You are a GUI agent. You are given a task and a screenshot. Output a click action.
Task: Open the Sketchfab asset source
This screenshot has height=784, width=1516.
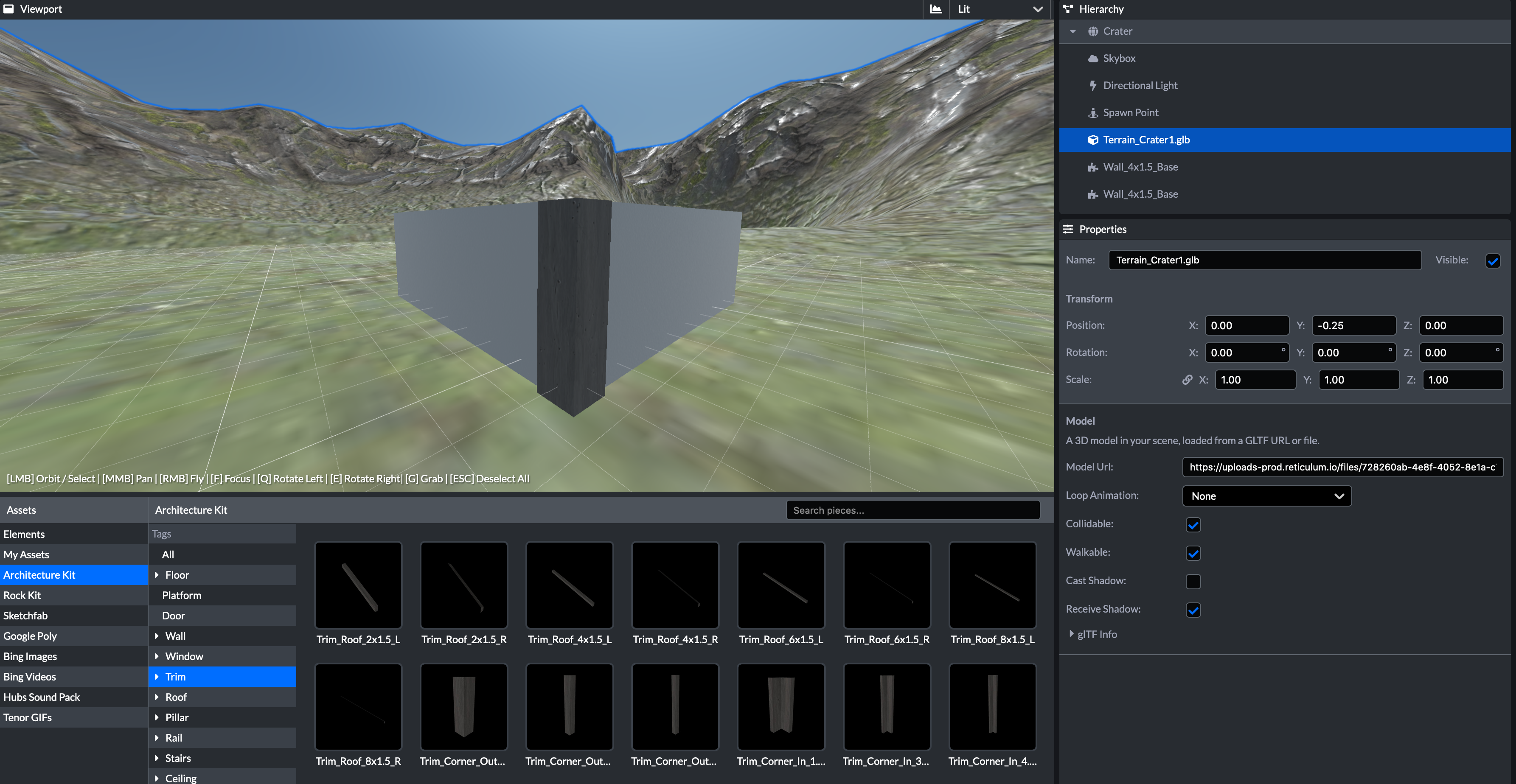(25, 616)
